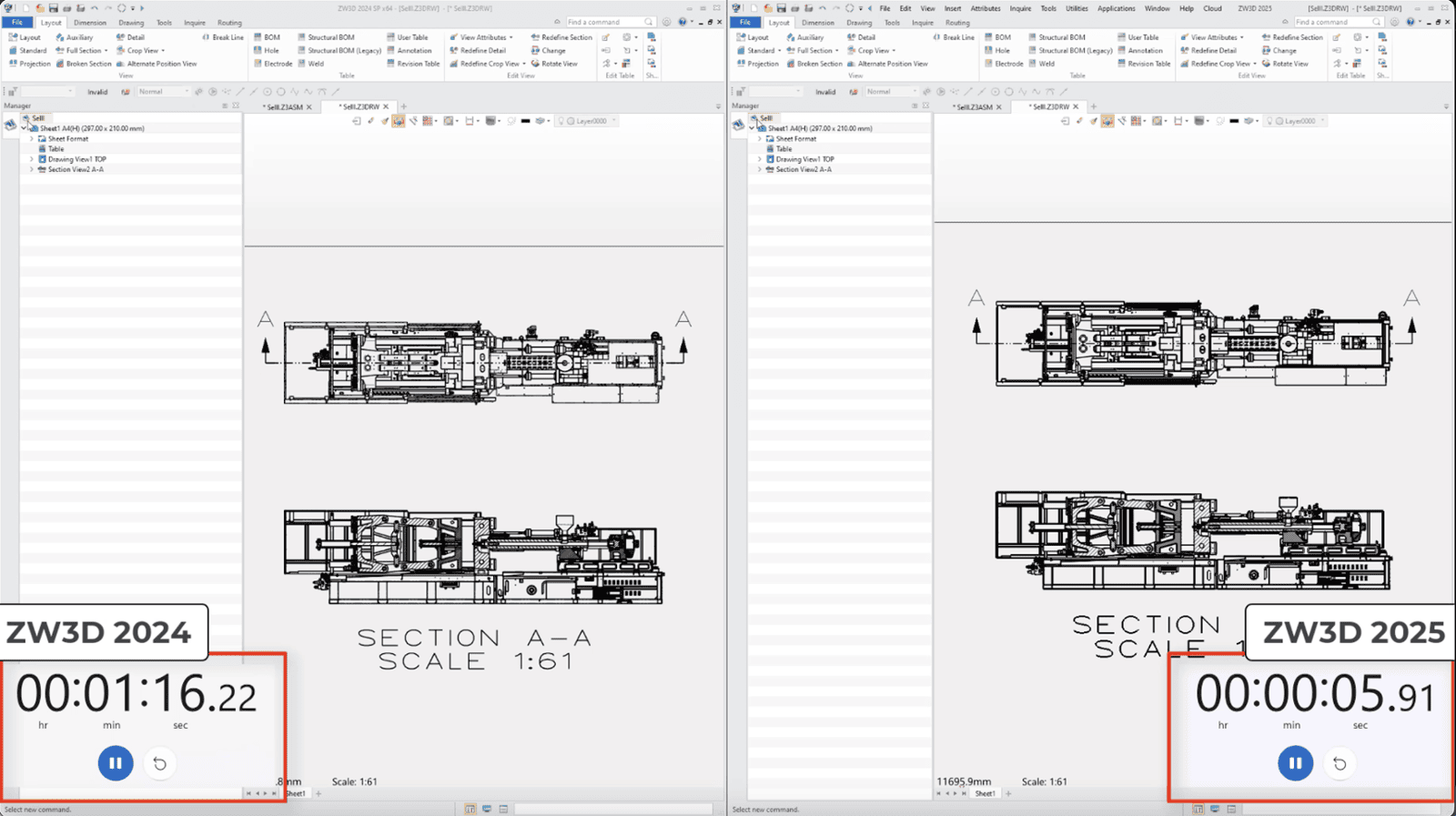Viewport: 1456px width, 816px height.
Task: Toggle highlighted display mode icon in ZW3D 2024 view toolbar
Action: point(399,121)
